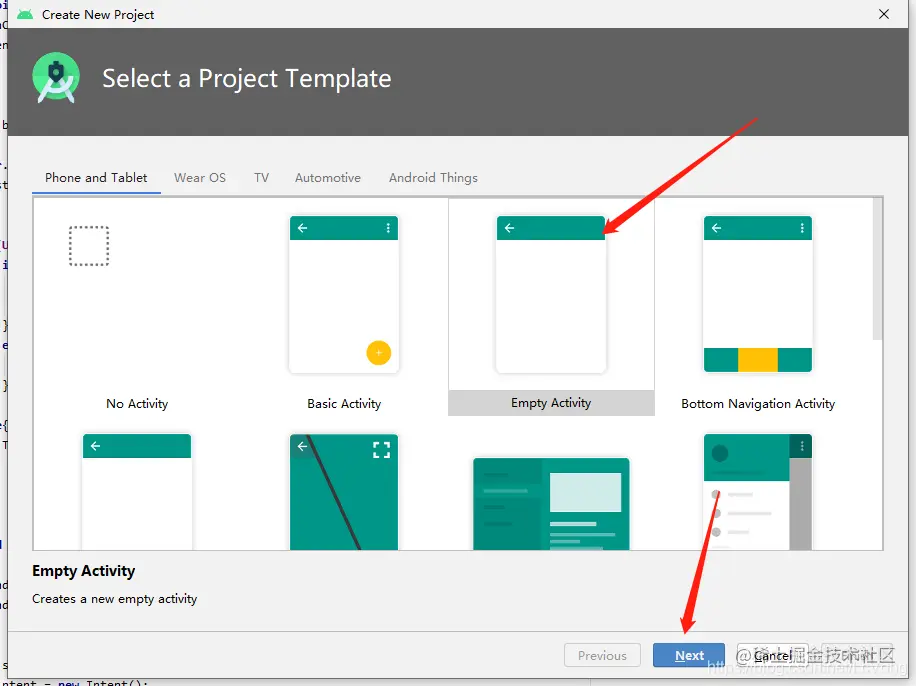Choose the No Activity template thumbnail
The width and height of the screenshot is (916, 686).
tap(89, 246)
